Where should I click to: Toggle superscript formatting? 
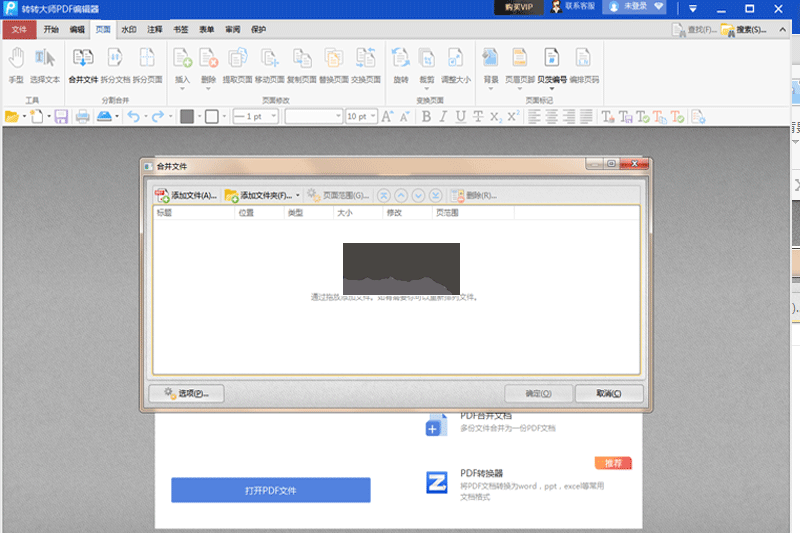click(x=513, y=117)
